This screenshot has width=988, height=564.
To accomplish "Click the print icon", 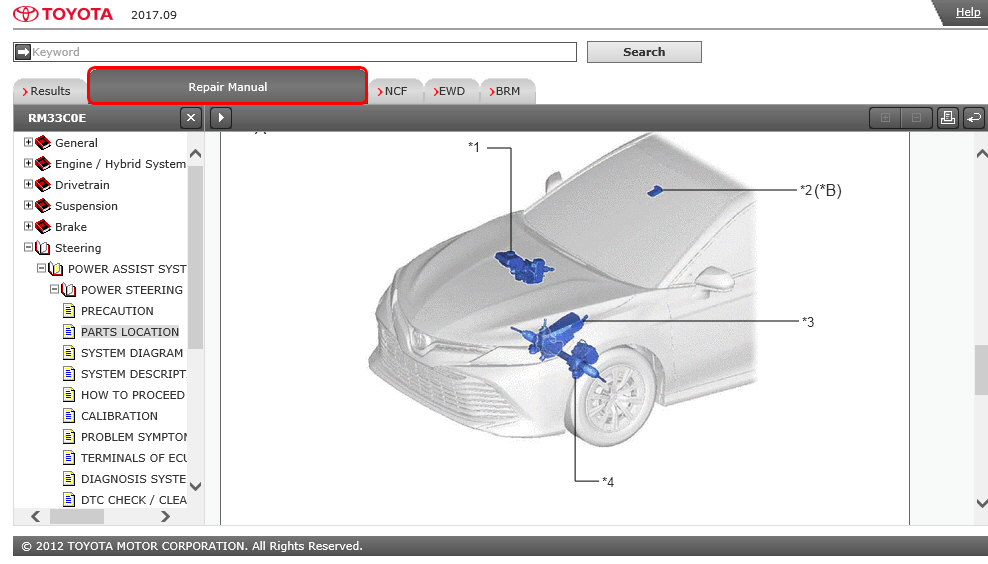I will point(948,118).
